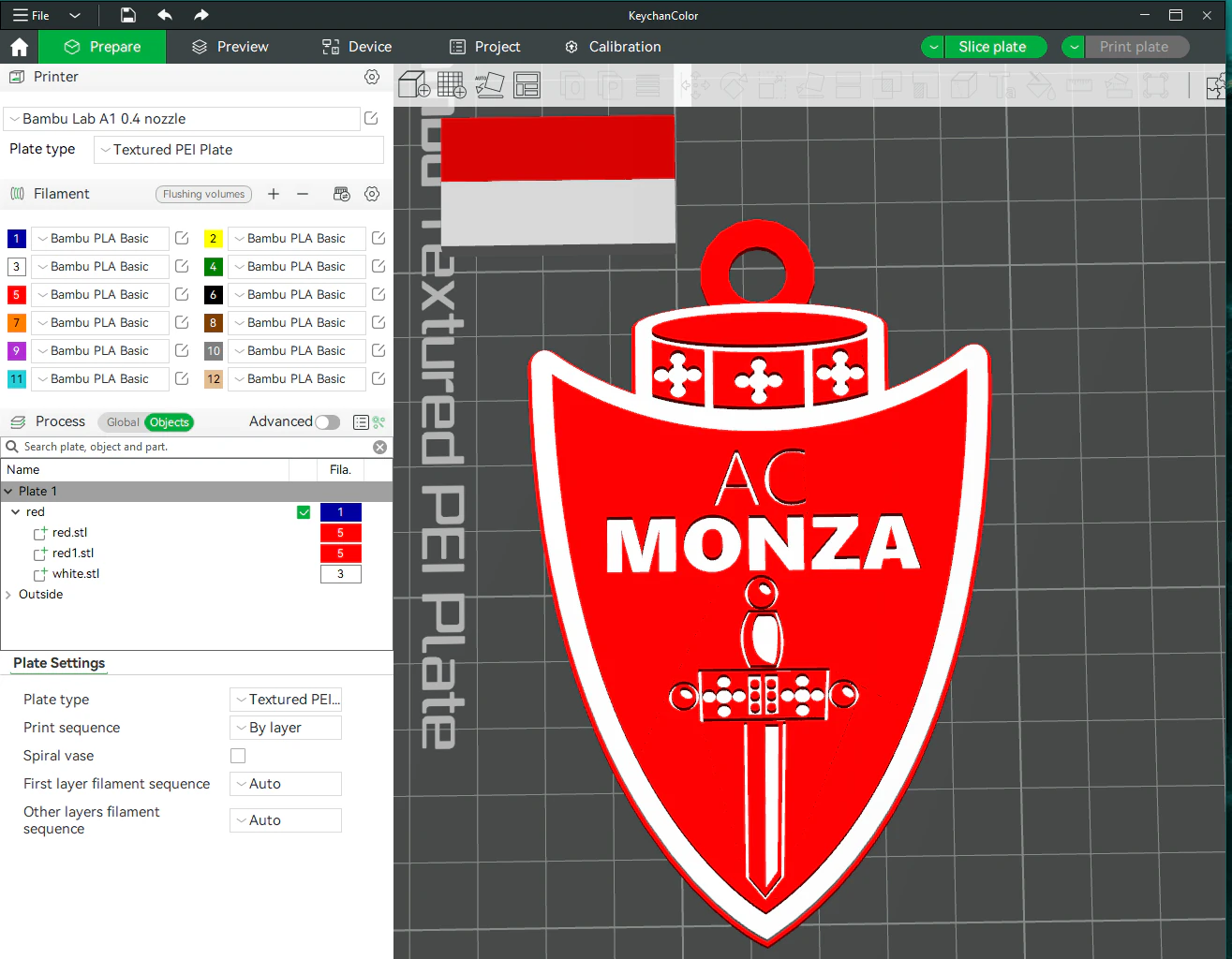Open Print plate options arrow
1232x959 pixels.
pyautogui.click(x=1074, y=47)
